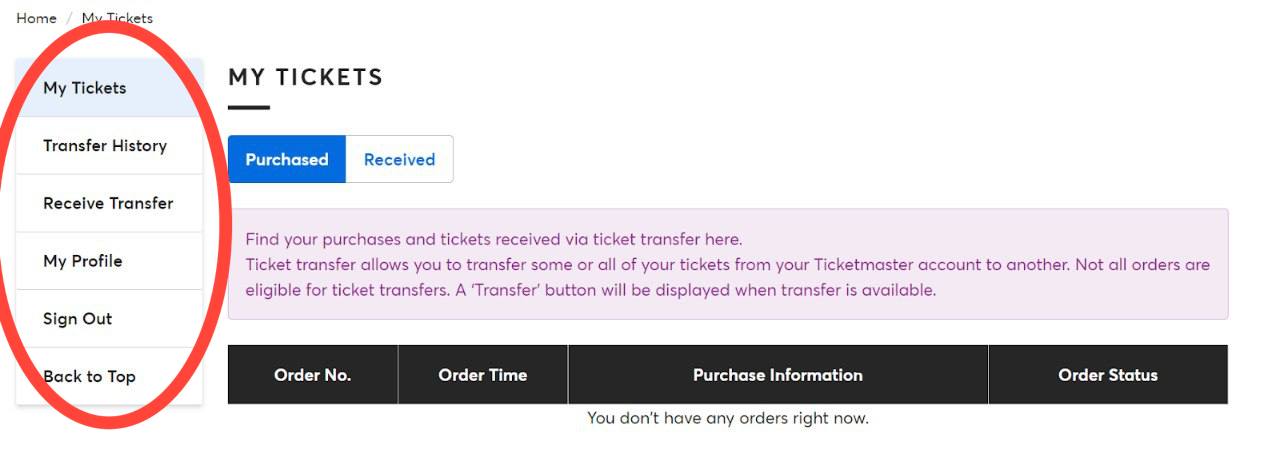Click the 'Find your purchases' sentence in banner
Screen dimensions: 1280x449
494,240
